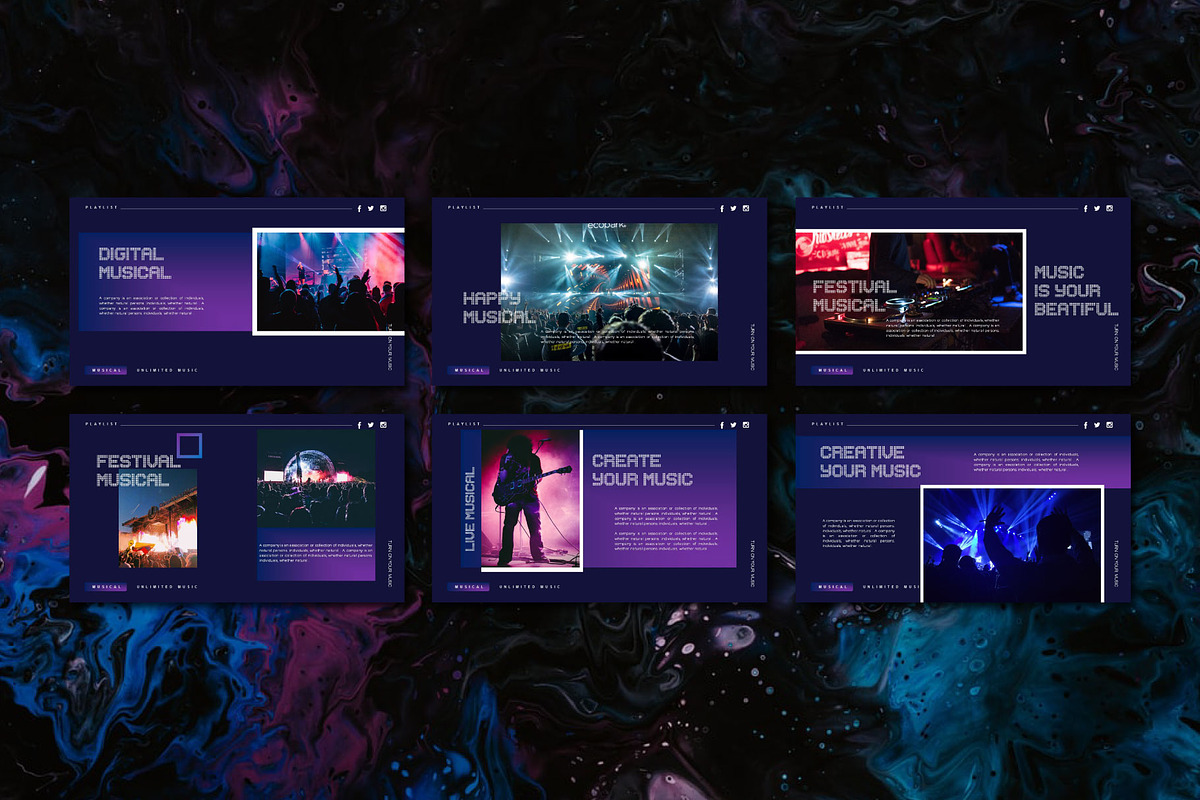Click the Twitter icon on the Digital Musical slide
This screenshot has width=1200, height=800.
(370, 208)
